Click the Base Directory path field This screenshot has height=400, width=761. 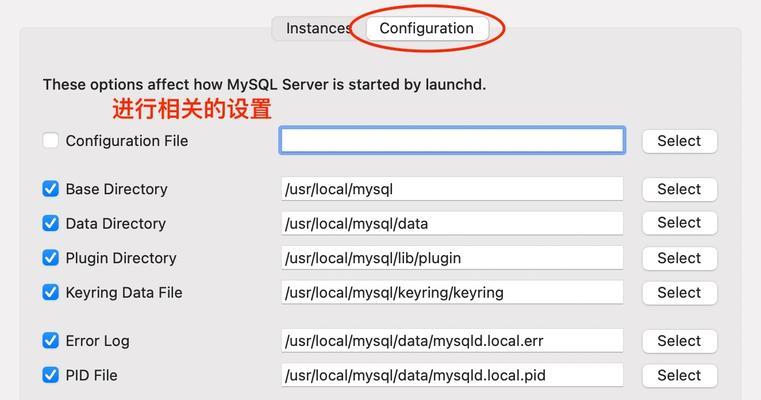point(452,189)
